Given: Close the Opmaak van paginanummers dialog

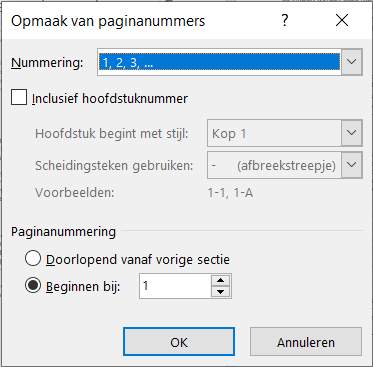Looking at the screenshot, I should [x=342, y=21].
